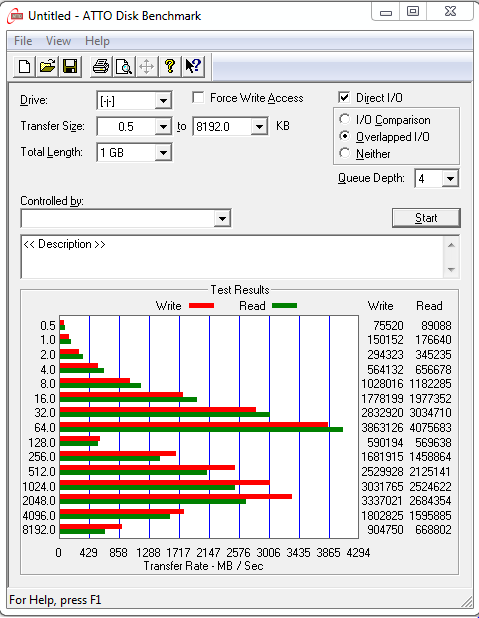Click read value 668802
Image resolution: width=479 pixels, height=618 pixels.
click(x=433, y=530)
